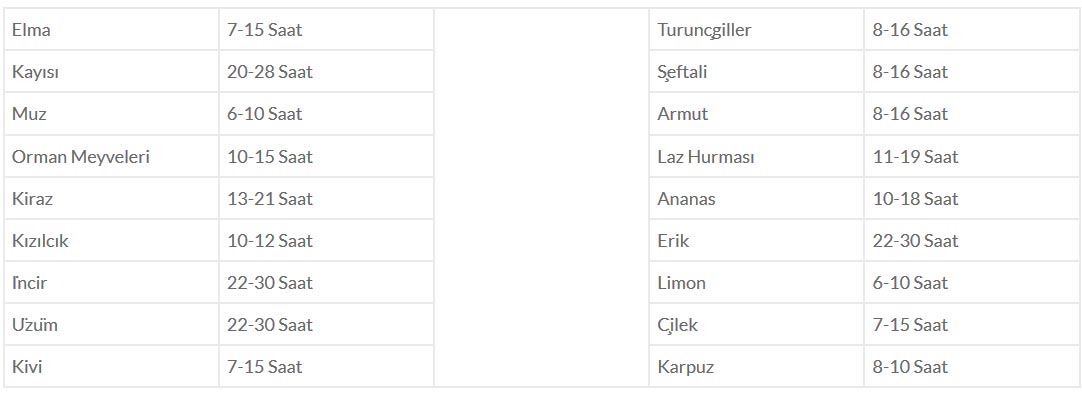Click the Erik row label
The image size is (1082, 394).
pyautogui.click(x=756, y=241)
